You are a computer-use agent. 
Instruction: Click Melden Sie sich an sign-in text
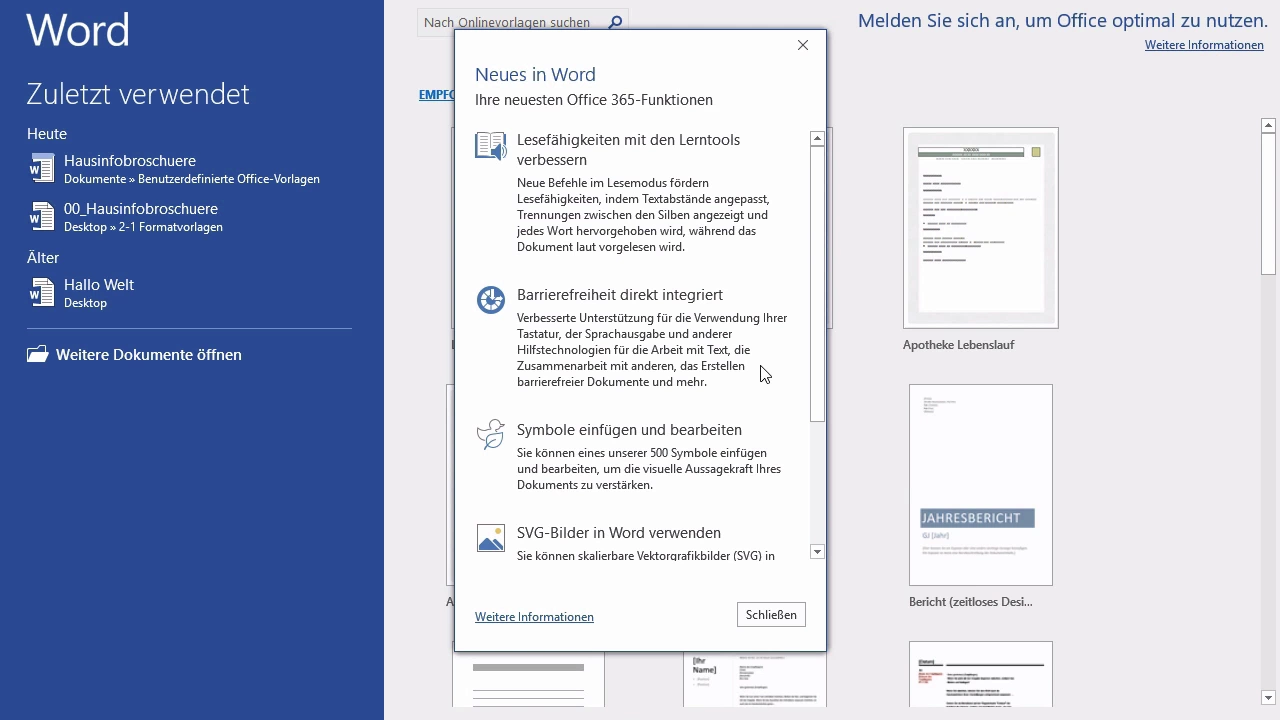(1062, 20)
